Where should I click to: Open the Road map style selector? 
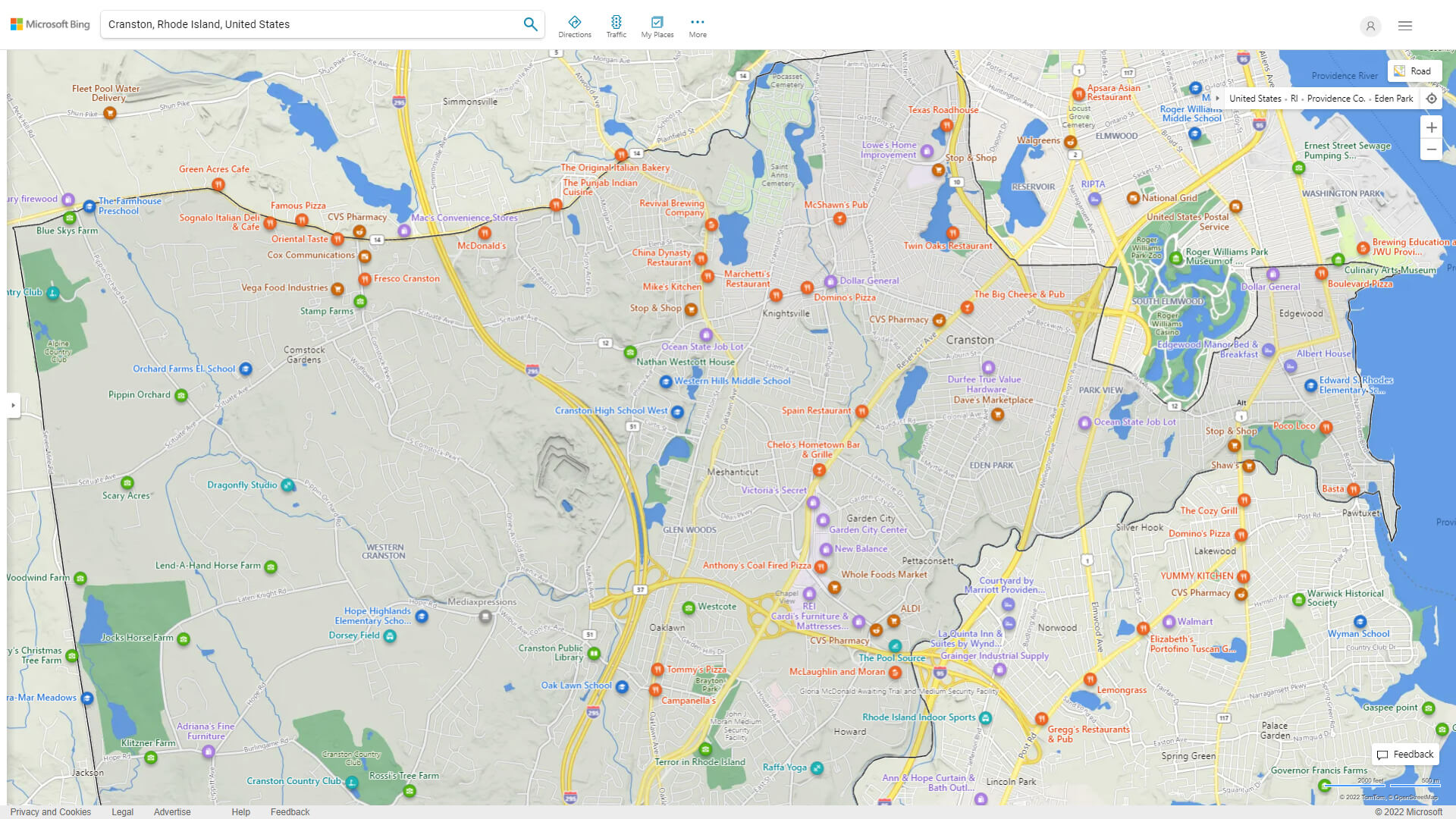(1414, 71)
